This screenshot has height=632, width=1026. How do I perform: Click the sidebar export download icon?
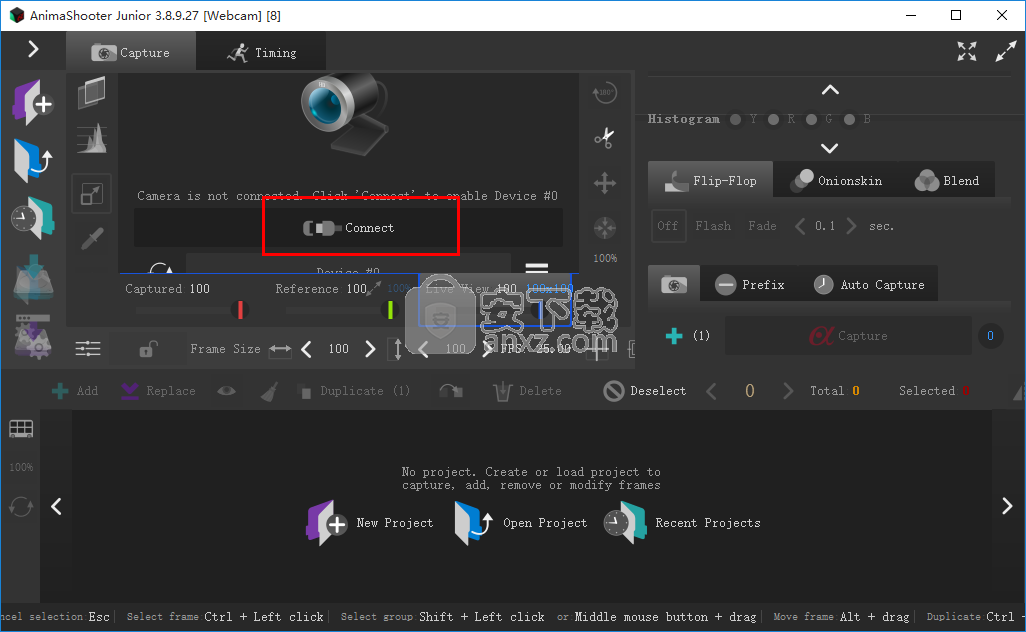click(x=33, y=279)
